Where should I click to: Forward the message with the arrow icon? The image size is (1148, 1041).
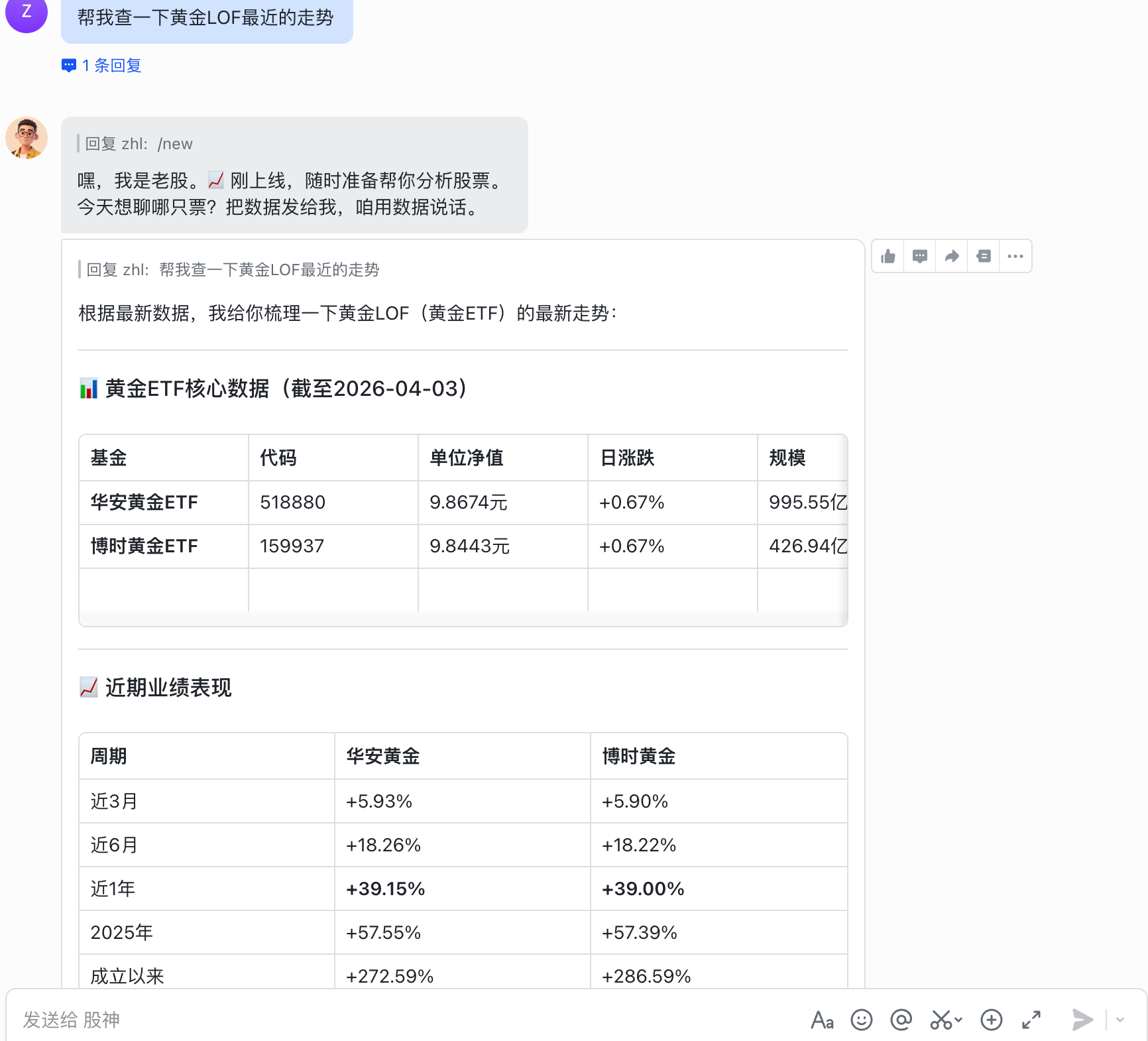(952, 257)
